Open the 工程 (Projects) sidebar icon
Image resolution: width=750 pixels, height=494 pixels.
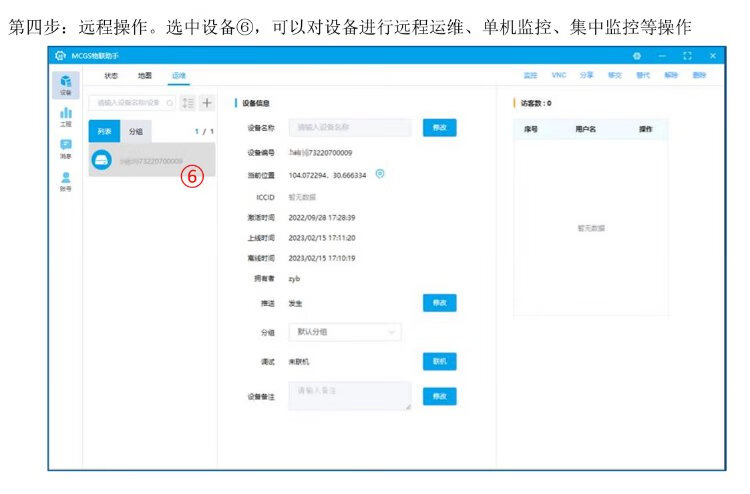(65, 117)
